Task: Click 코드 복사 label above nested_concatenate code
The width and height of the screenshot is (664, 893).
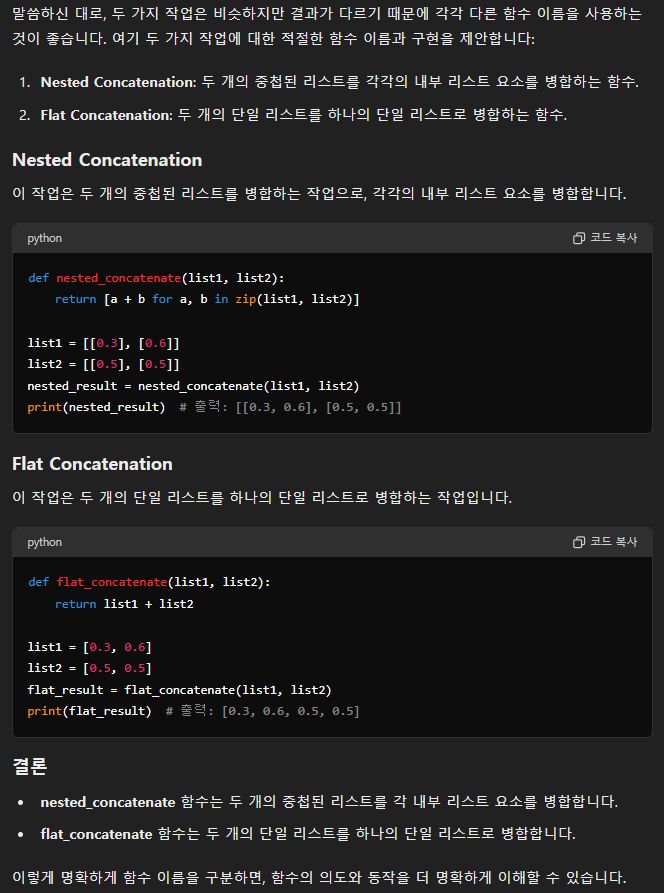Action: (x=613, y=238)
